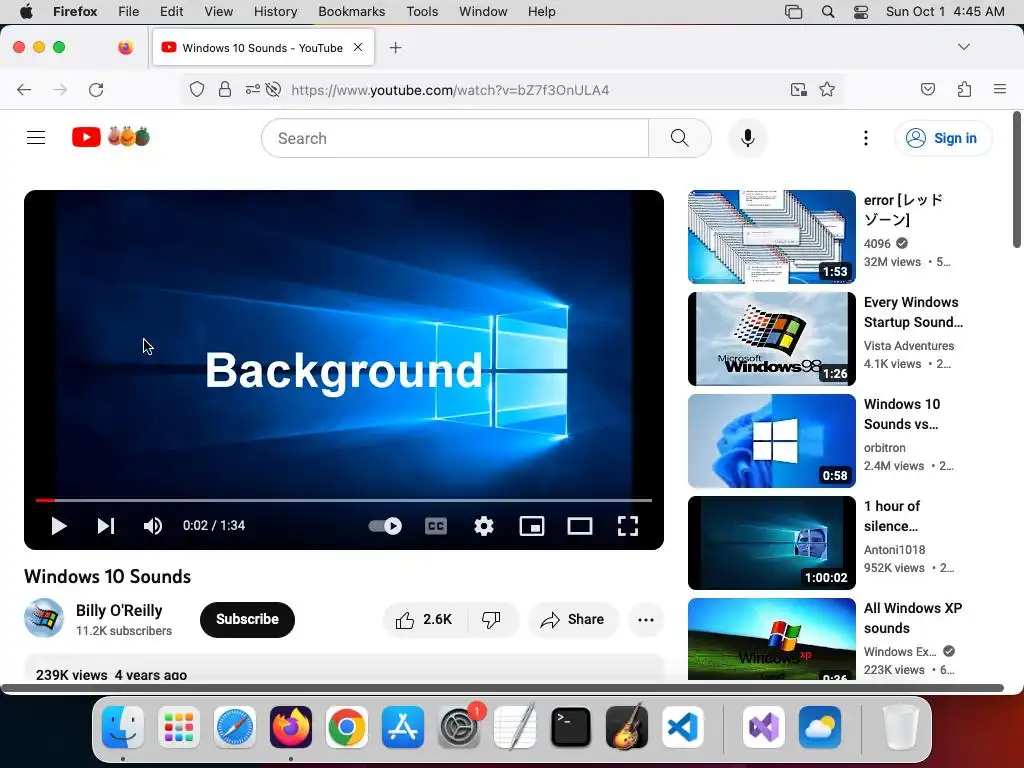Open Firefox extensions puzzle icon
Viewport: 1024px width, 768px height.
click(964, 89)
